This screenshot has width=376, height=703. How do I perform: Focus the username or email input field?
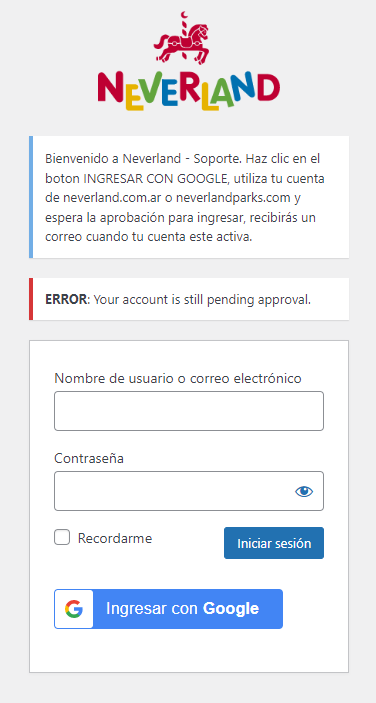coord(189,411)
